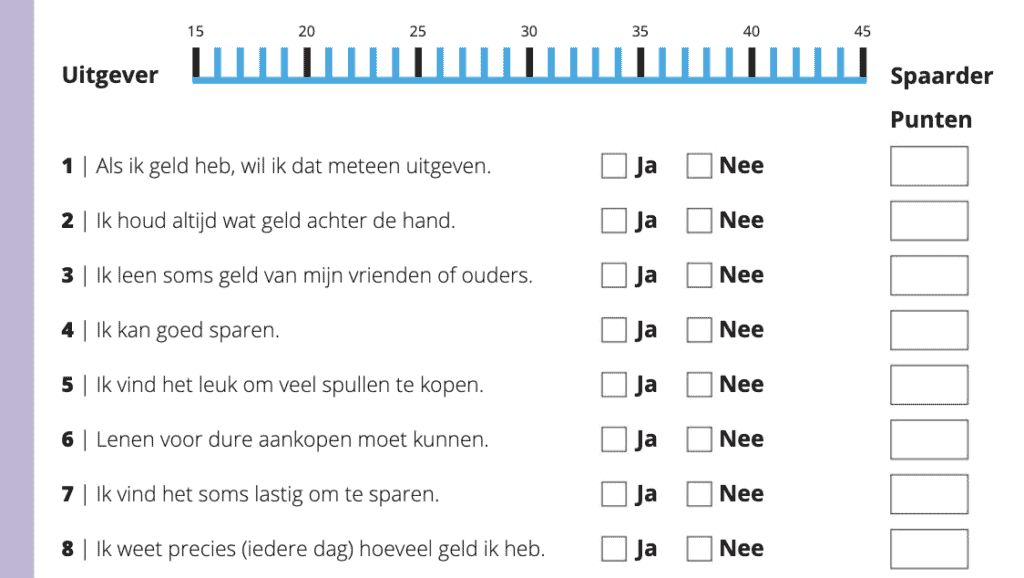
Task: Check Nee for question 8 about knowing your money
Action: pyautogui.click(x=699, y=548)
